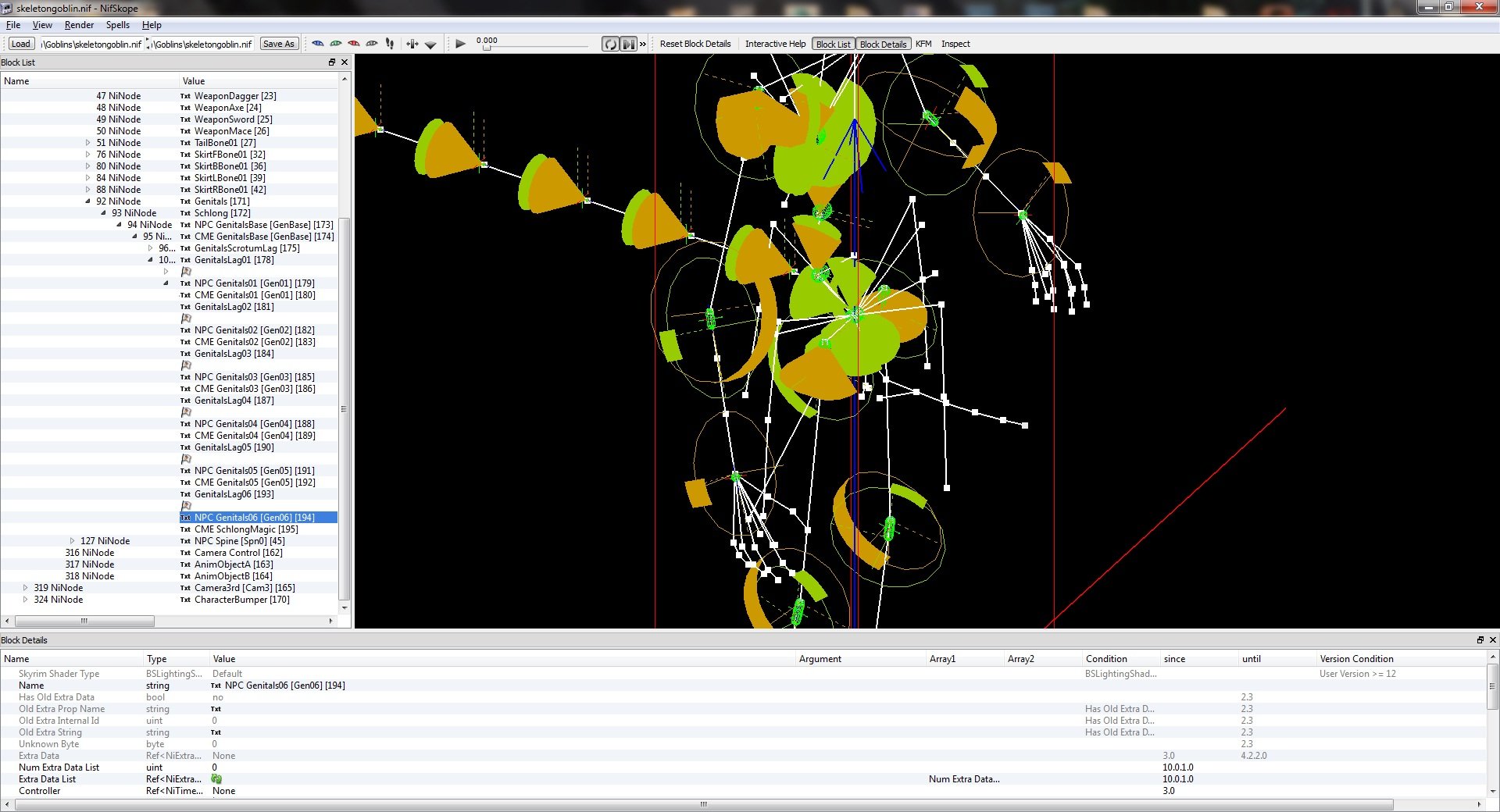Screen dimensions: 1500x812
Task: Click the gray eye view icon
Action: click(372, 44)
